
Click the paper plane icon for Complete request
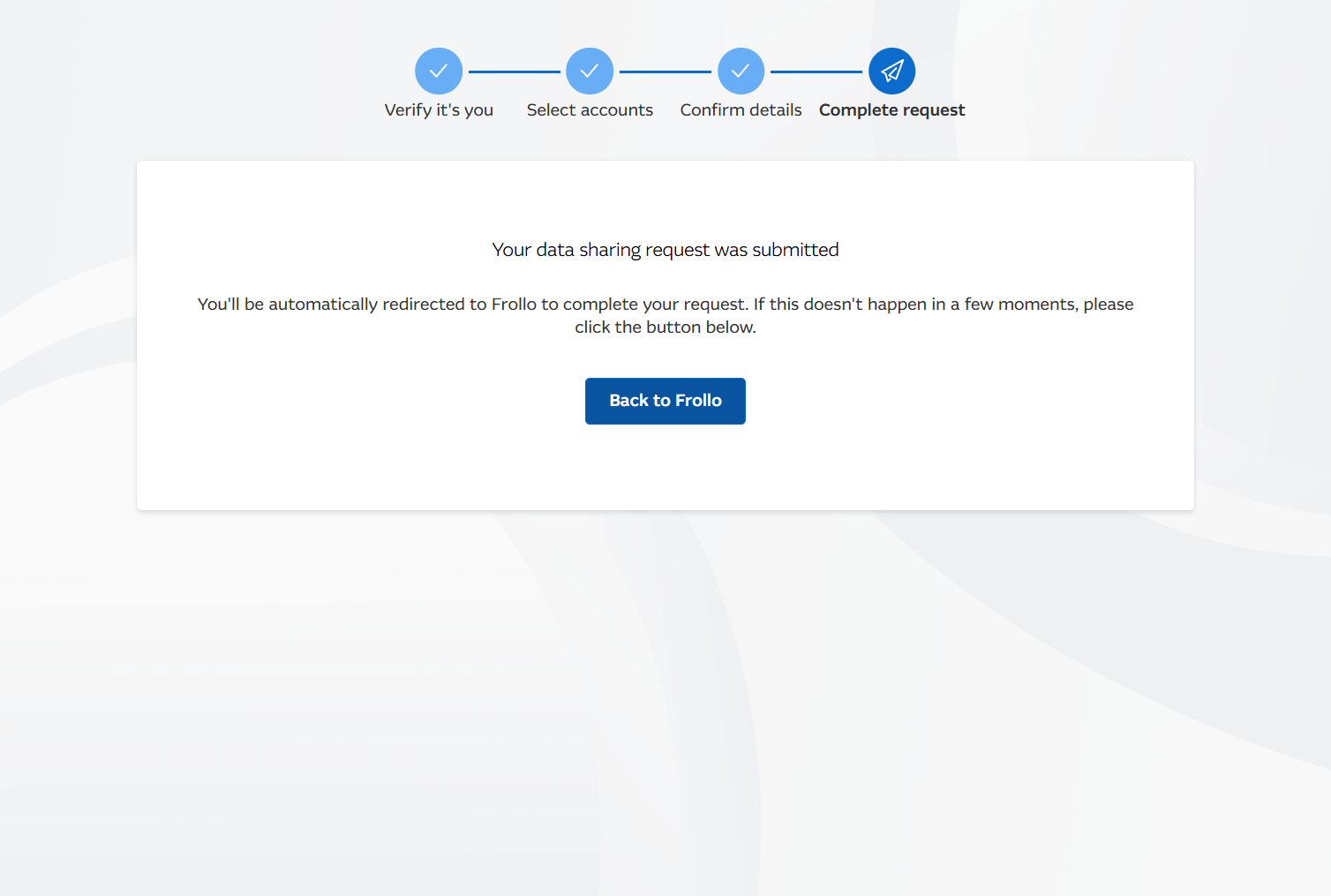point(892,72)
